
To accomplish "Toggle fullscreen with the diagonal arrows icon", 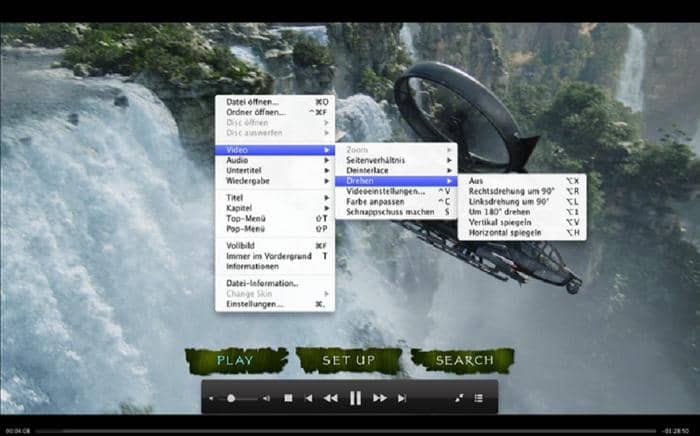I will pyautogui.click(x=459, y=398).
